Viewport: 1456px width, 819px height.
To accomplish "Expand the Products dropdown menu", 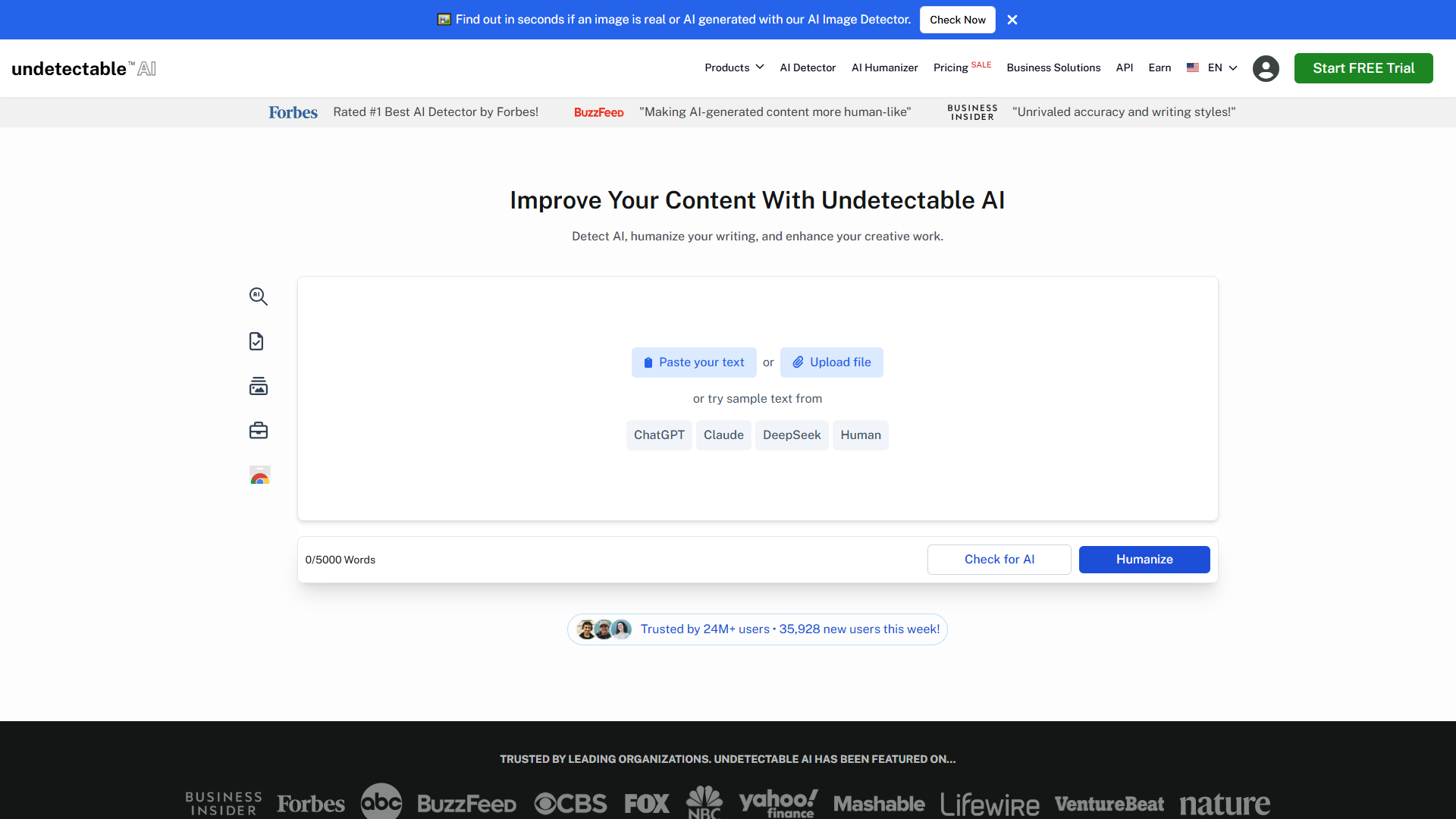I will [734, 67].
